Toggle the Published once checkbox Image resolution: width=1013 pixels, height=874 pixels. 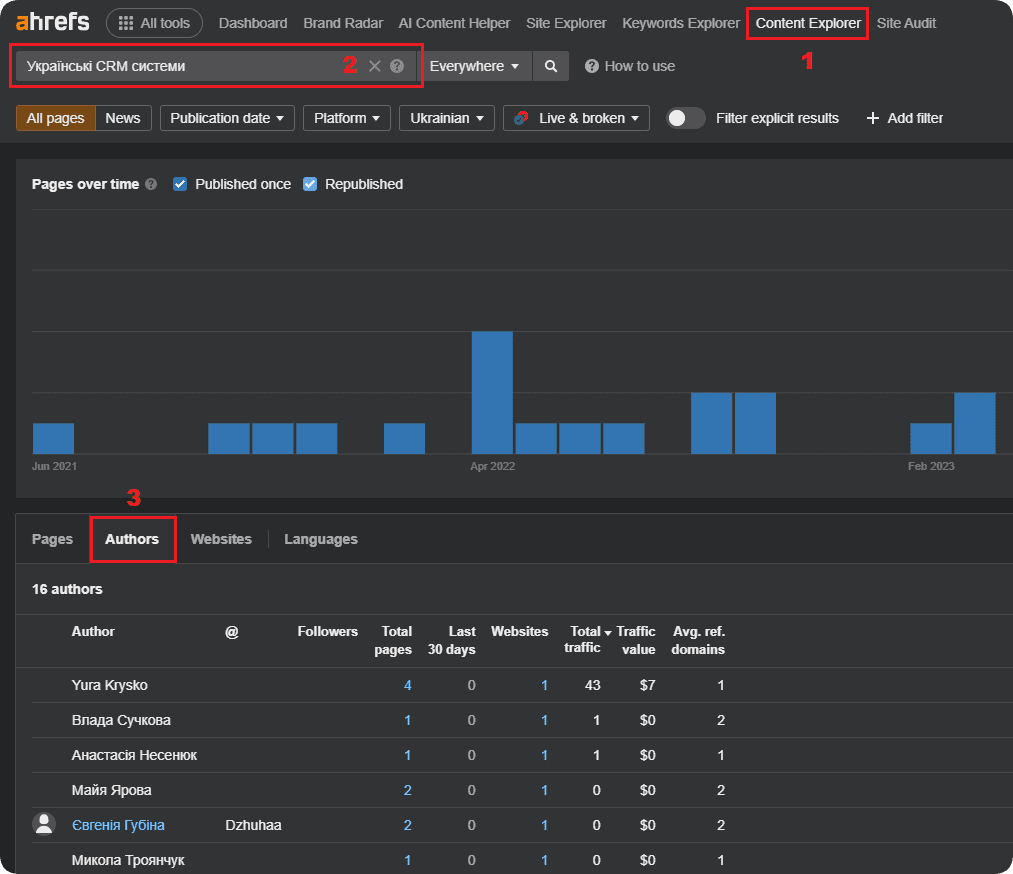180,184
